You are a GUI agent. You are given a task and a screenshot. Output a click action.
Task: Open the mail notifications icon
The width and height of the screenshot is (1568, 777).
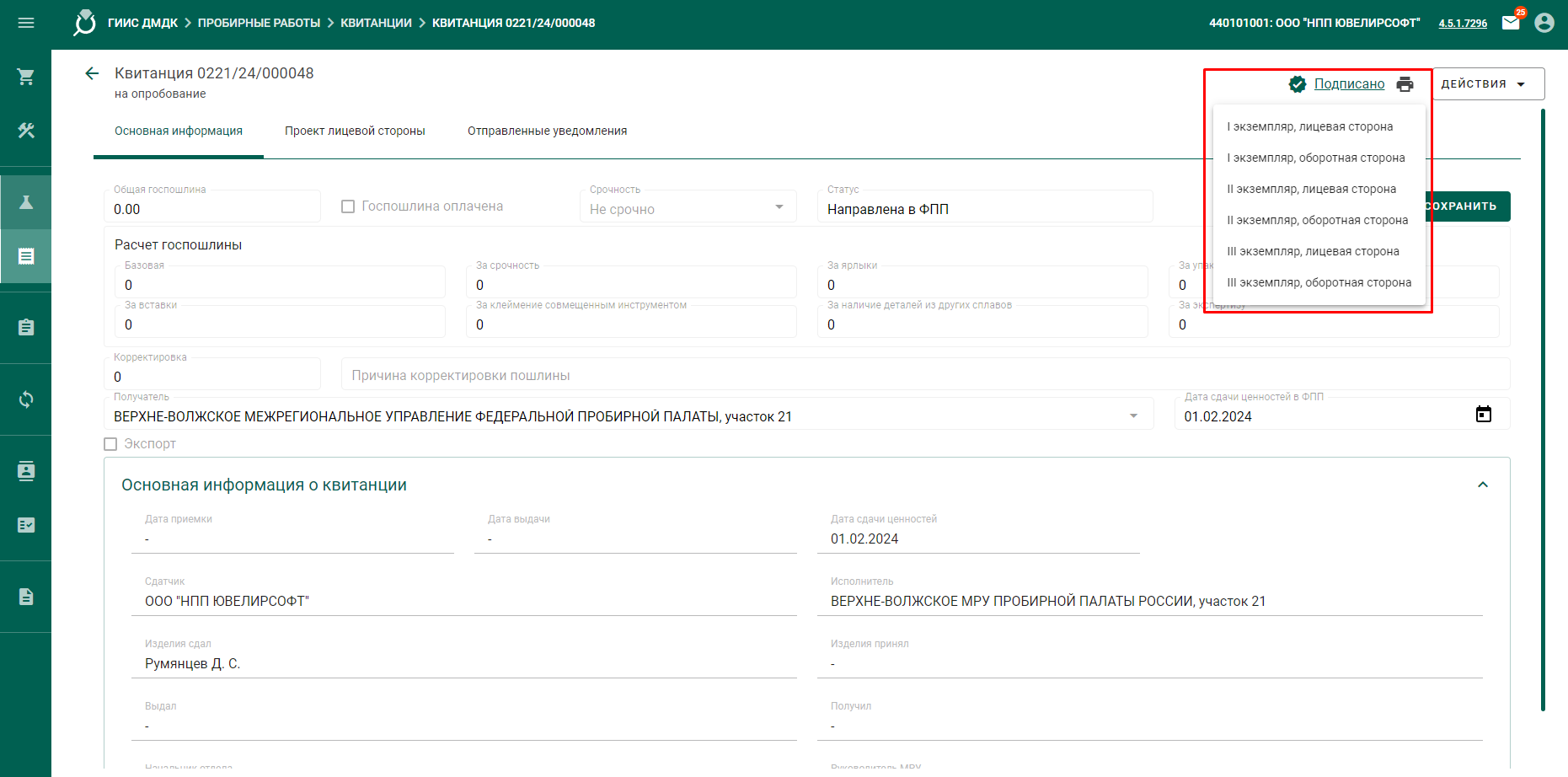tap(1512, 23)
